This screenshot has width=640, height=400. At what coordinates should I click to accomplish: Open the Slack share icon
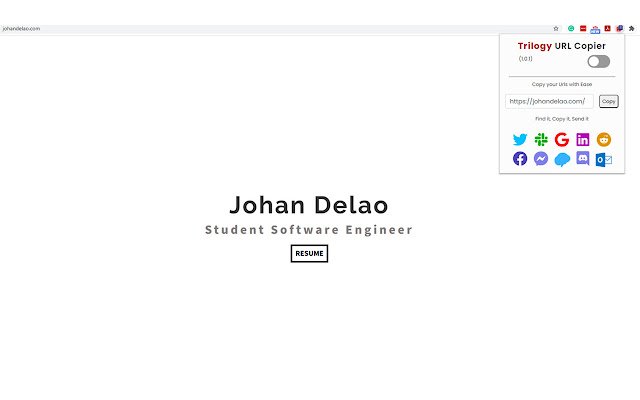(x=541, y=140)
